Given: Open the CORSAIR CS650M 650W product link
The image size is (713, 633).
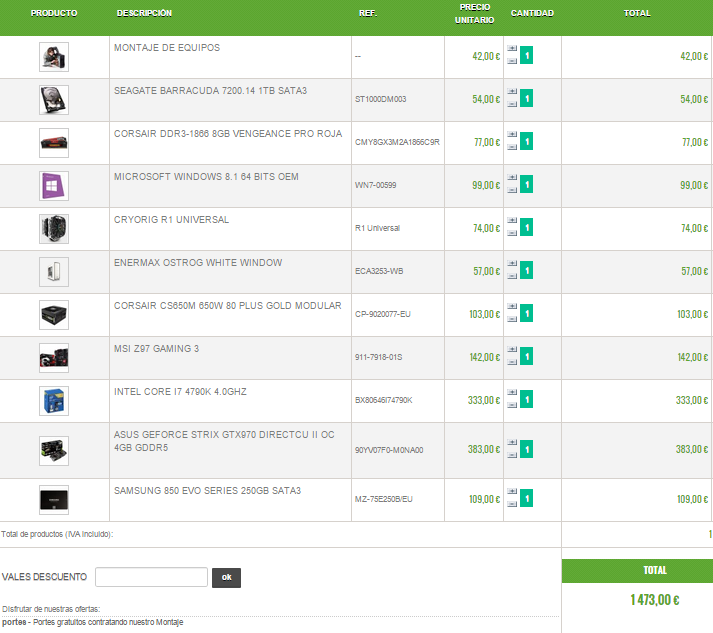Looking at the screenshot, I should 227,306.
